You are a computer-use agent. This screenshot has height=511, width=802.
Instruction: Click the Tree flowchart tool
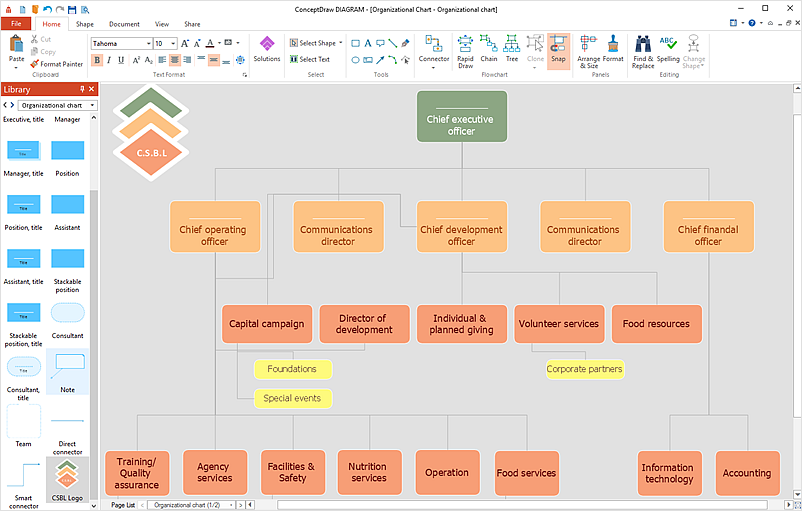(x=512, y=49)
